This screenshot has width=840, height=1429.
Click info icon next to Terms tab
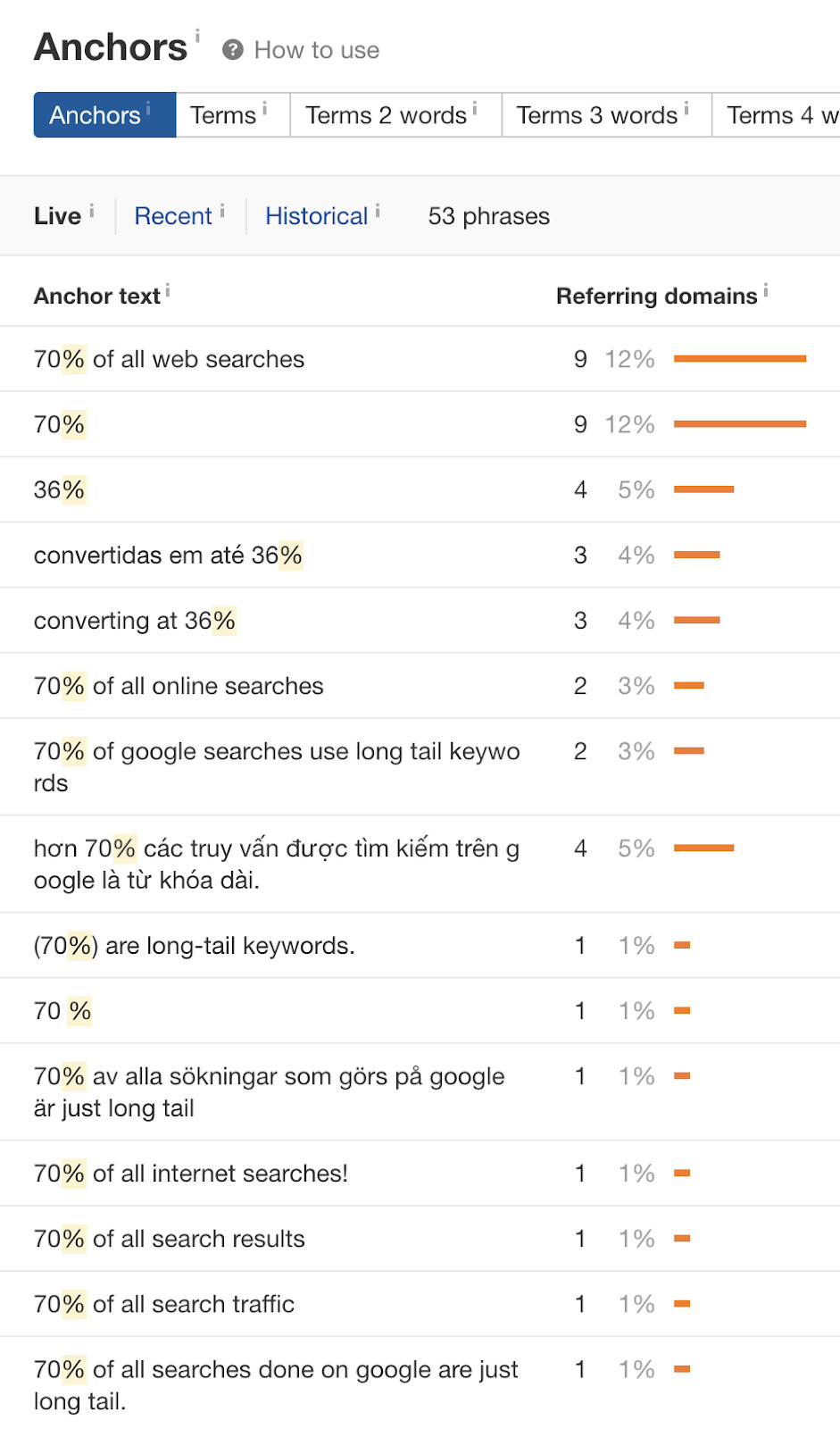coord(264,108)
